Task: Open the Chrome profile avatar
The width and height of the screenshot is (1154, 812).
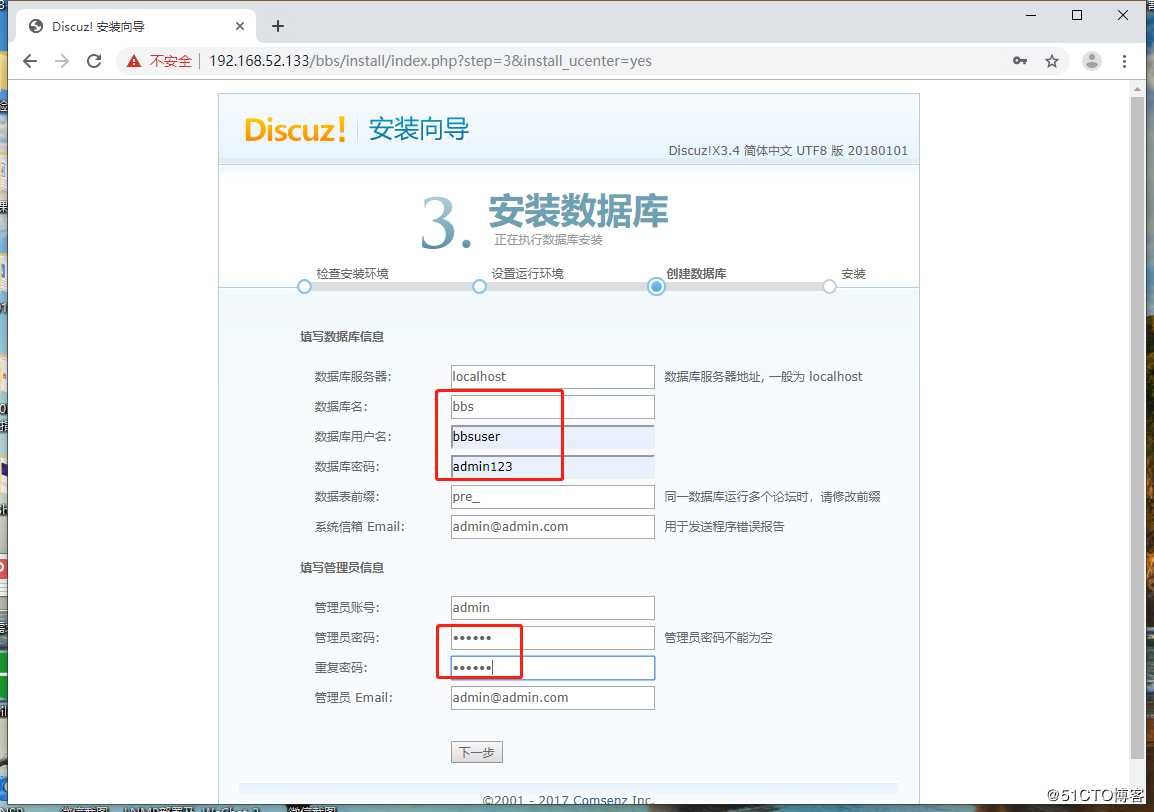Action: (1091, 61)
